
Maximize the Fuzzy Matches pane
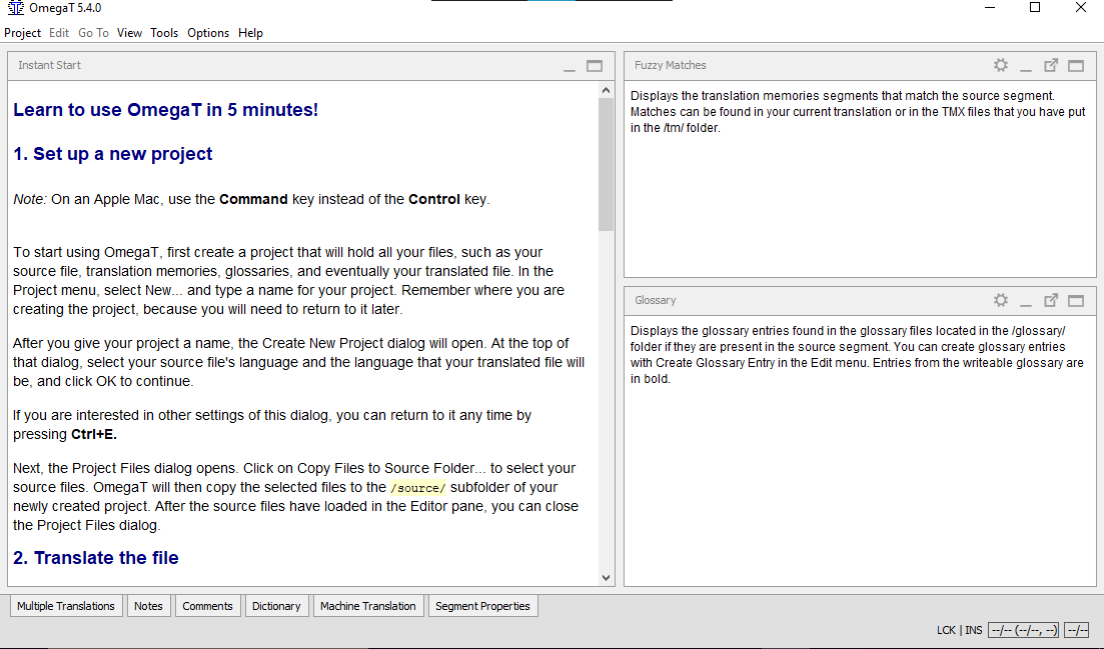click(1076, 66)
